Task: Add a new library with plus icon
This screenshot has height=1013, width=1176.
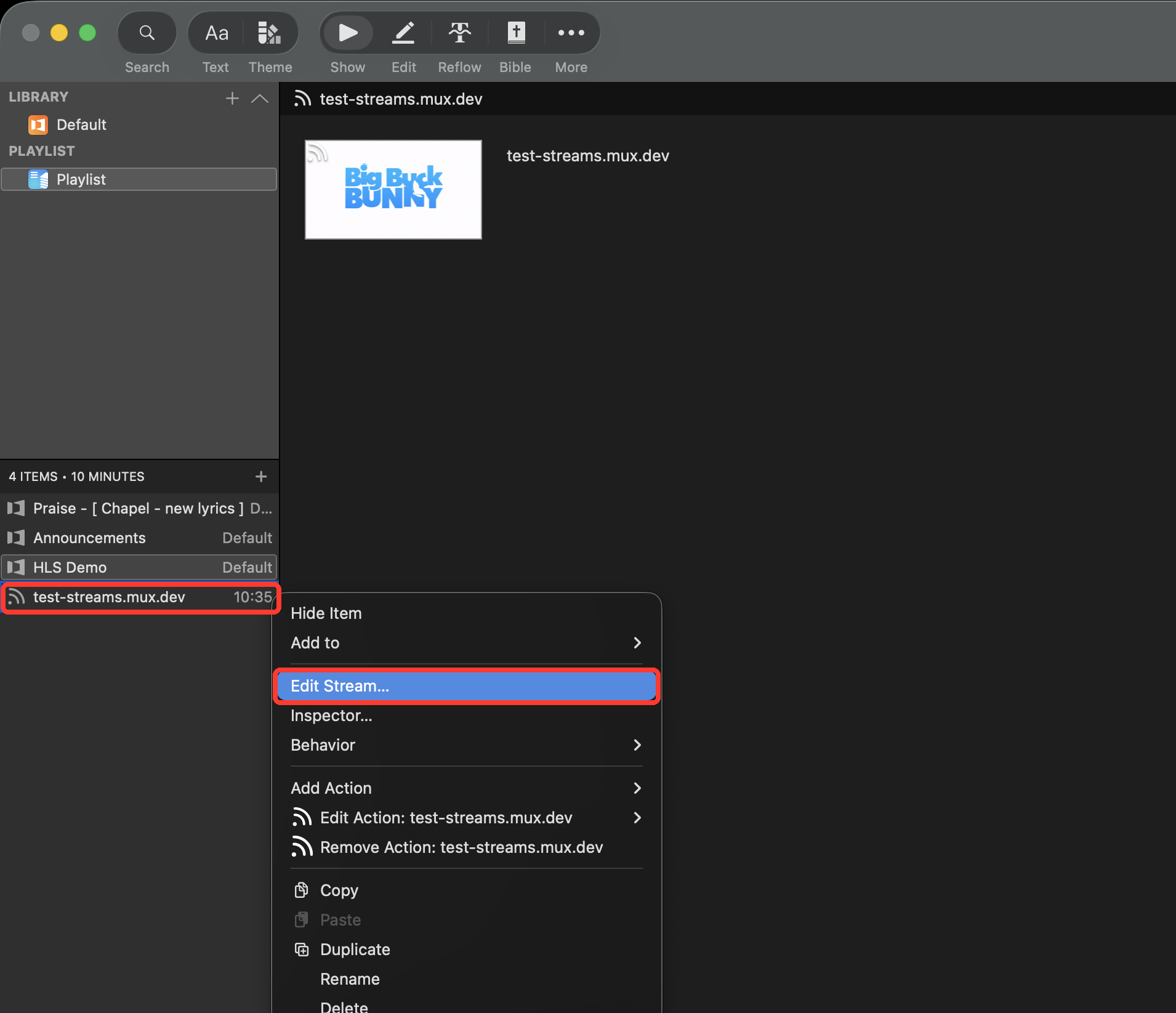Action: 232,98
